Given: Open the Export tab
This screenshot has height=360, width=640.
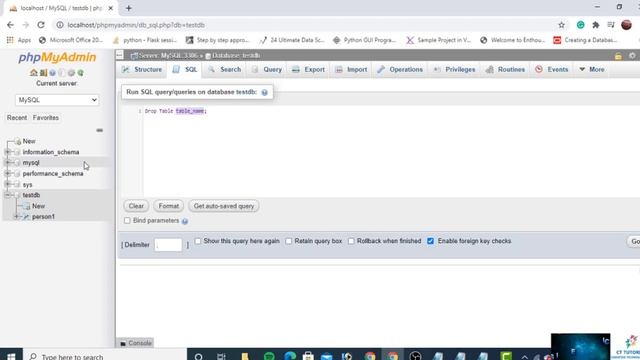Looking at the screenshot, I should pos(309,69).
